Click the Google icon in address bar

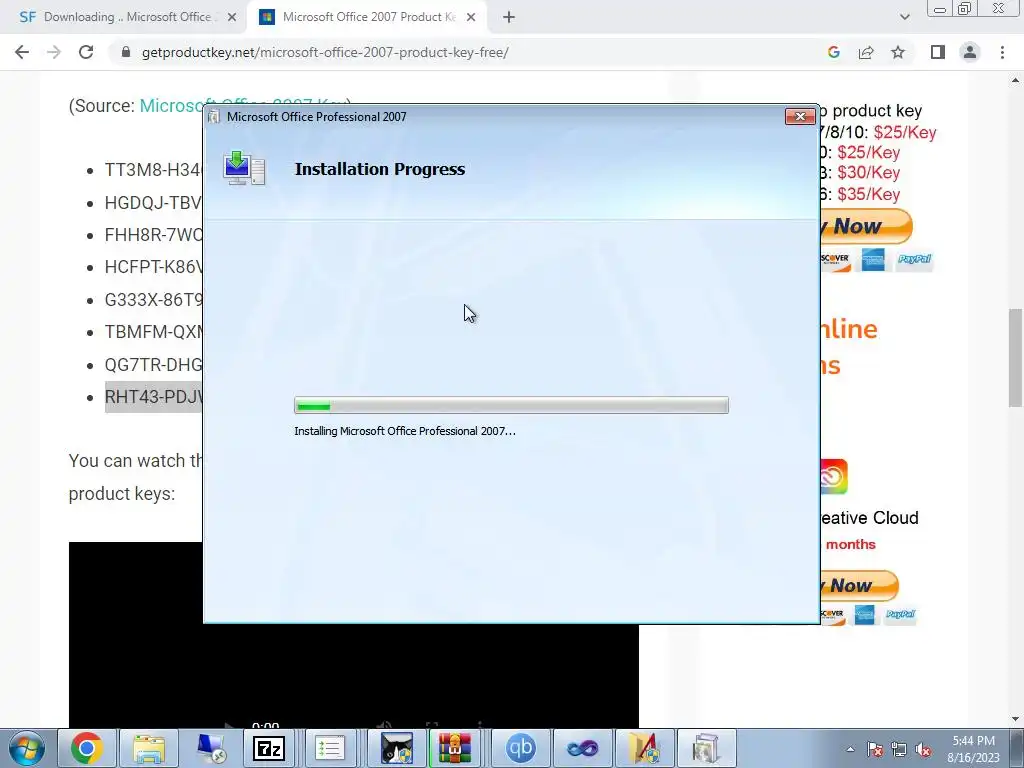[833, 52]
